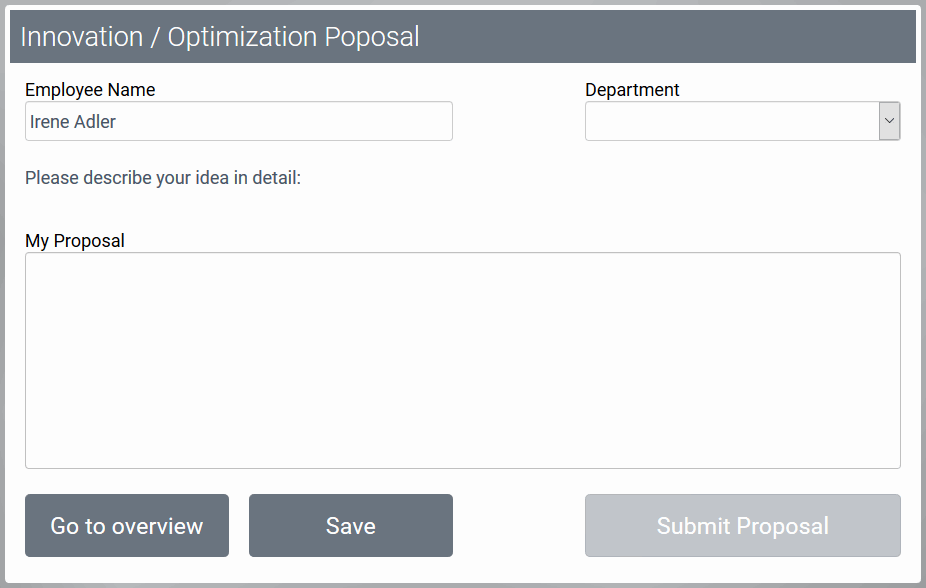
Task: Click the disabled Submit Proposal control
Action: [741, 525]
